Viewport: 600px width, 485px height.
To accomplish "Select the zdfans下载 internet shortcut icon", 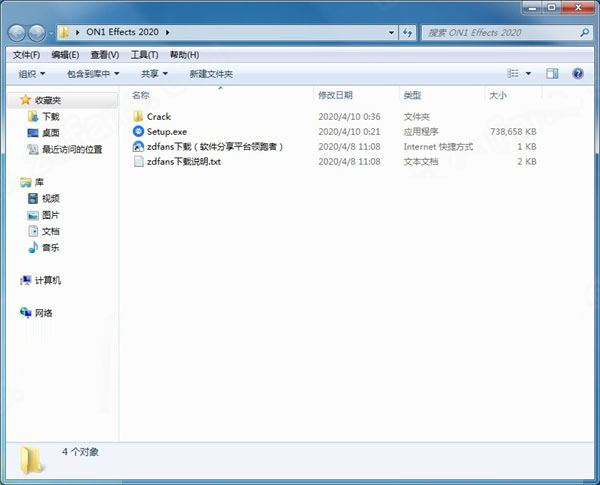I will pos(138,147).
